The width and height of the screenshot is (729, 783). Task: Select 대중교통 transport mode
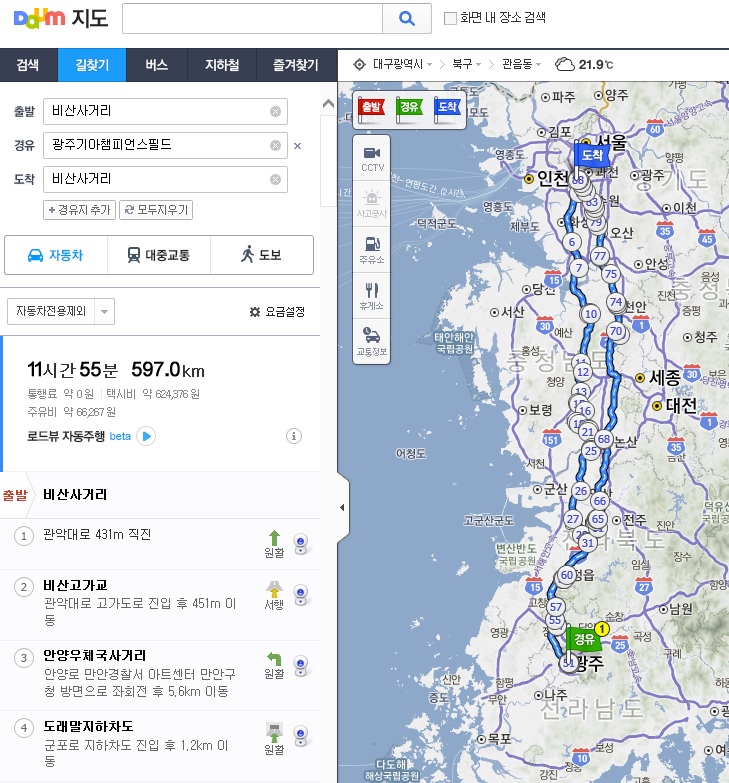point(158,255)
